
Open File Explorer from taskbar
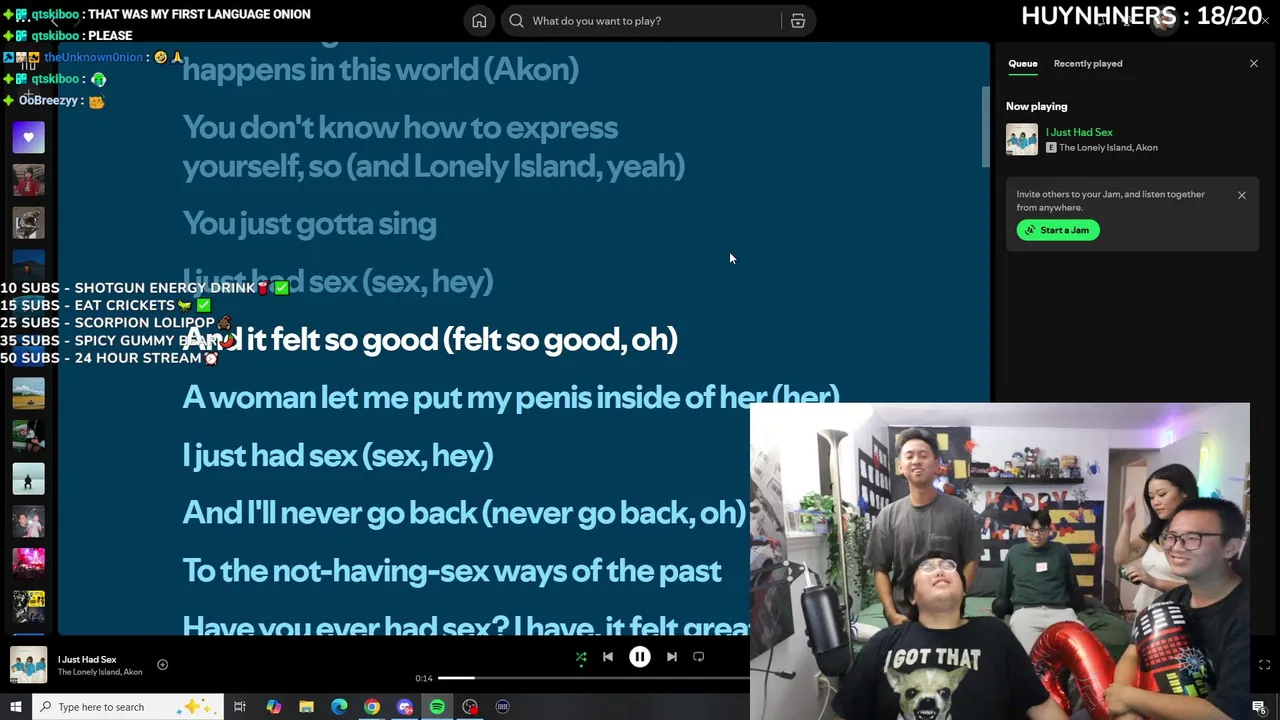[x=306, y=707]
